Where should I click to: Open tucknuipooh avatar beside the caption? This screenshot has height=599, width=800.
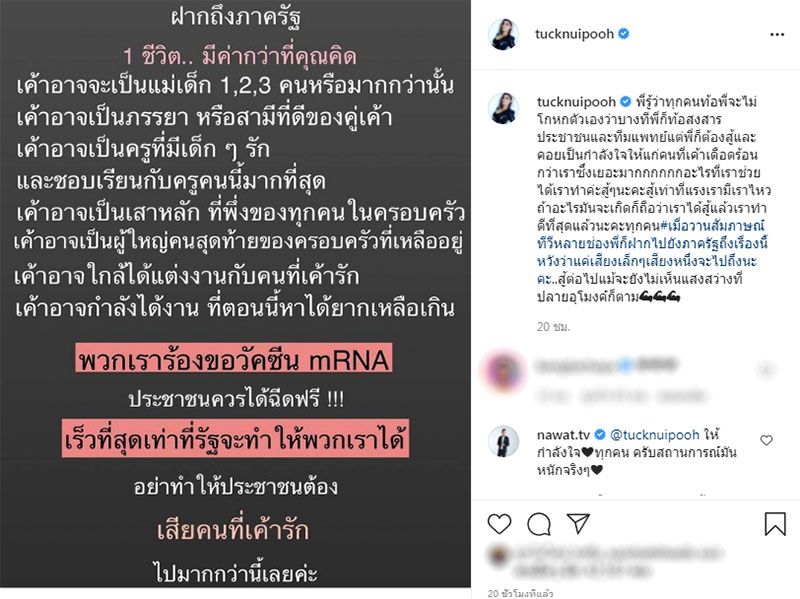point(504,108)
